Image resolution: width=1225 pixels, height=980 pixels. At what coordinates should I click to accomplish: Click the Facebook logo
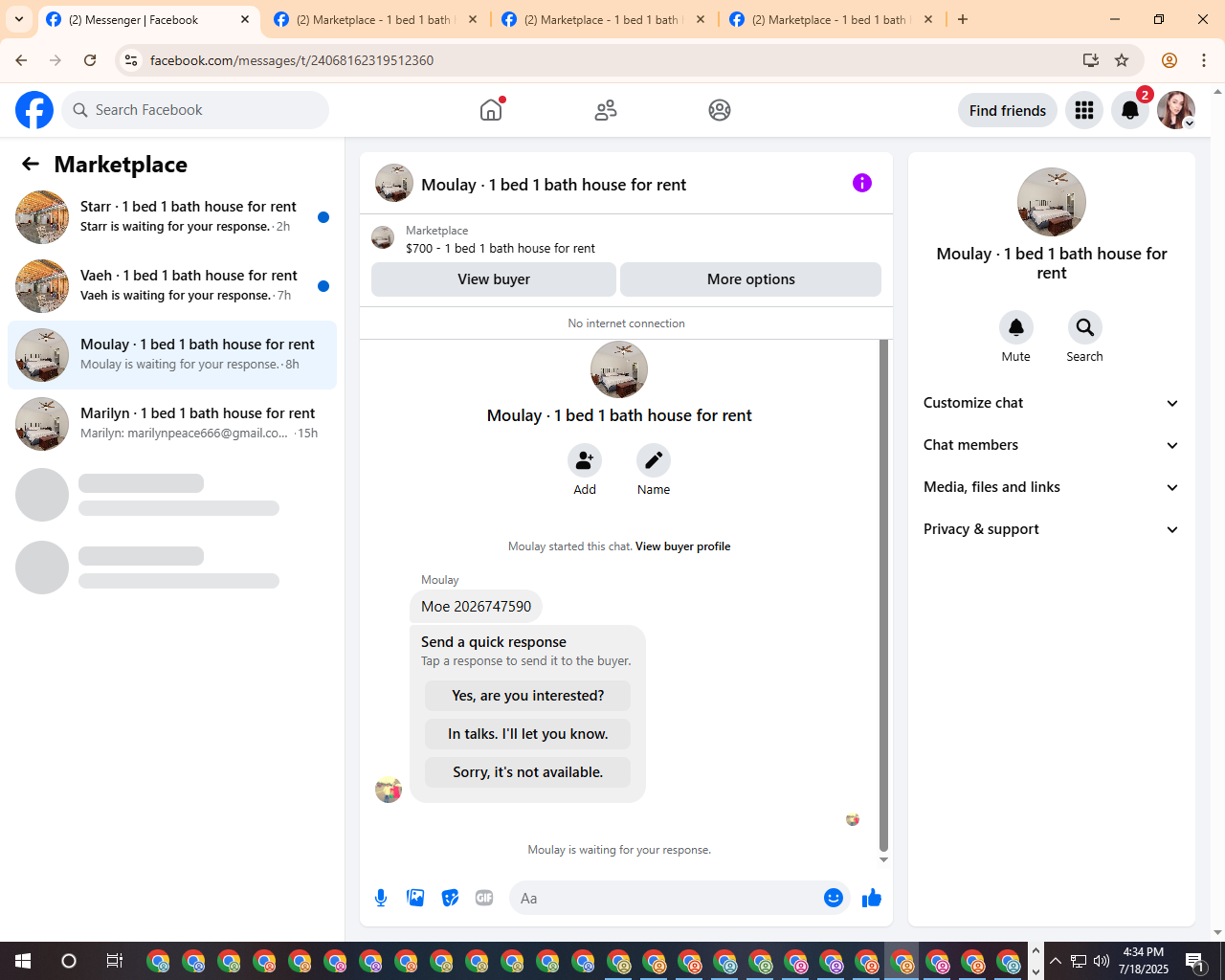pos(34,110)
